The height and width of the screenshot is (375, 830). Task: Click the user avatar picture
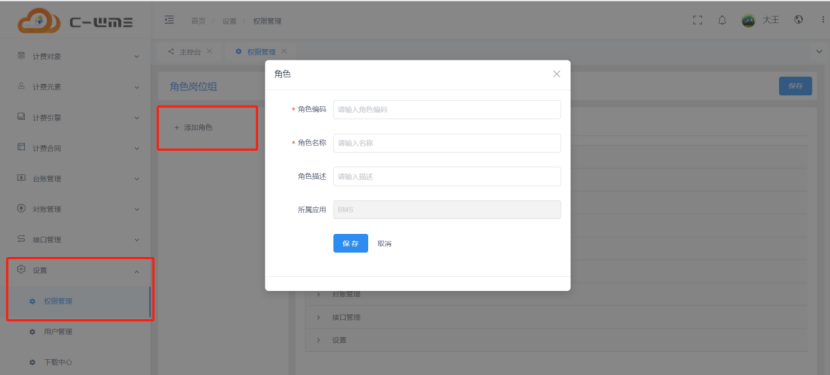(748, 21)
